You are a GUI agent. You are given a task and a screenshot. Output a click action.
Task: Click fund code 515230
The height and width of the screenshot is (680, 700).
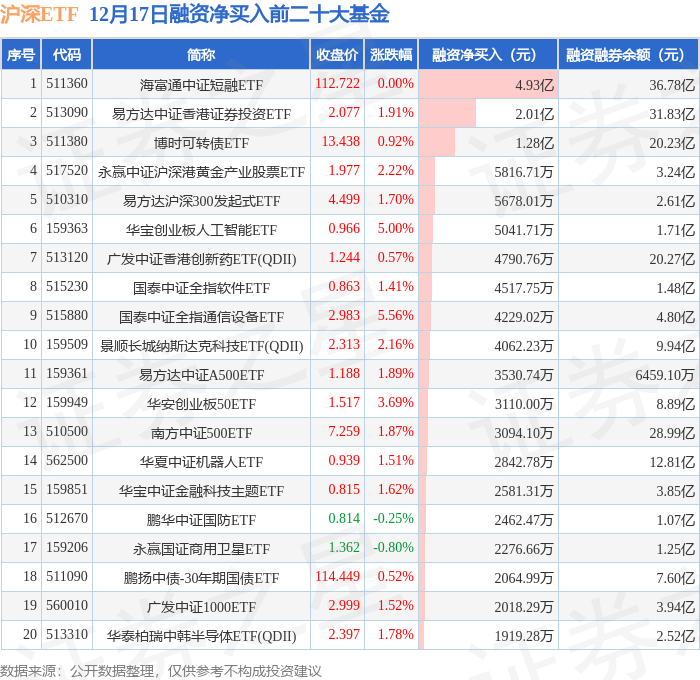coord(67,287)
